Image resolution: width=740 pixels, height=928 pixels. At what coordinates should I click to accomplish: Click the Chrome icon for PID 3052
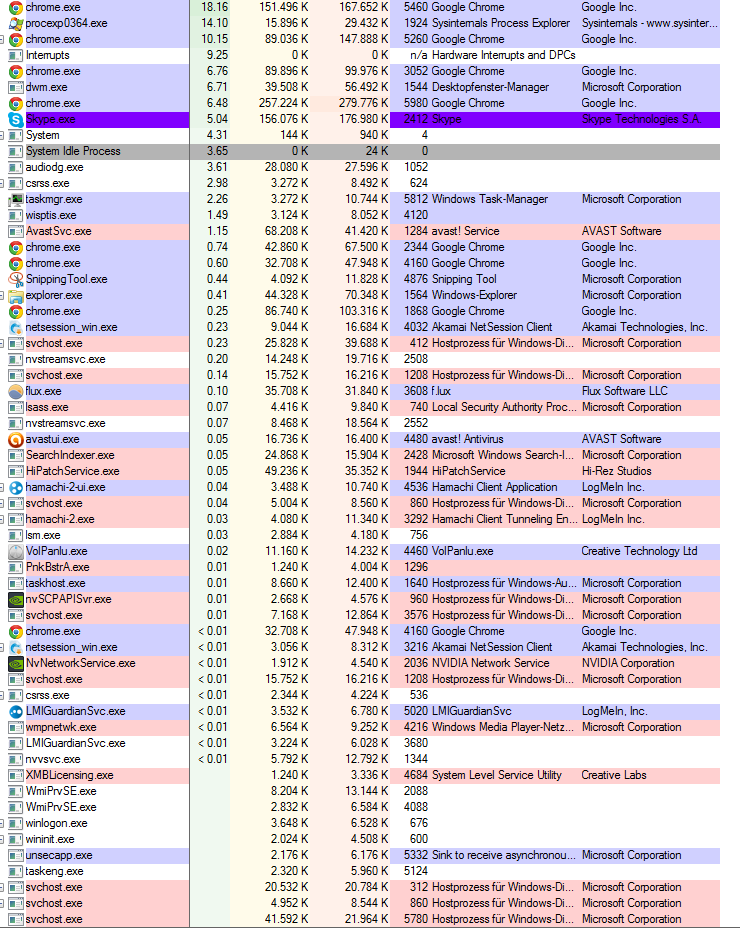pos(16,71)
